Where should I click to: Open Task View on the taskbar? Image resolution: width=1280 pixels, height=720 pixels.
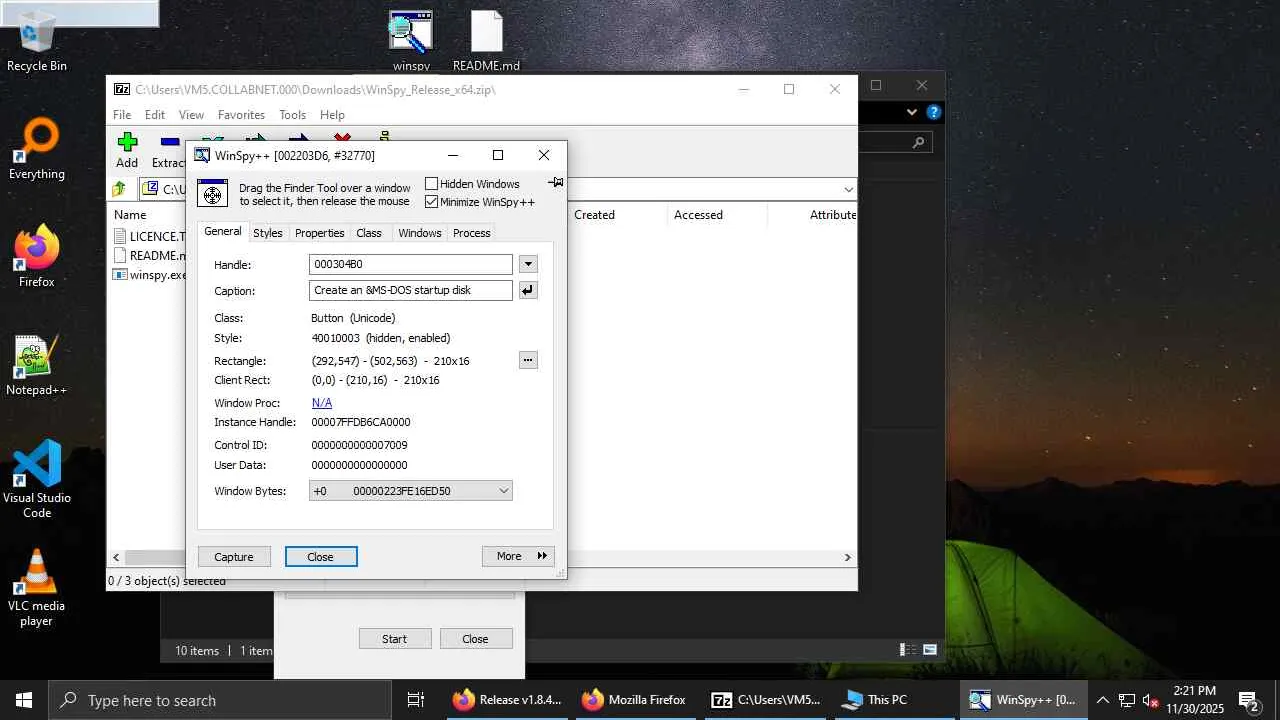coord(416,700)
